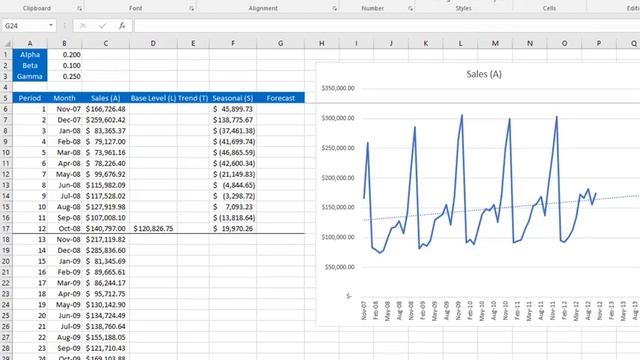Select the Nov-07 month cell
640x360 pixels.
point(64,109)
